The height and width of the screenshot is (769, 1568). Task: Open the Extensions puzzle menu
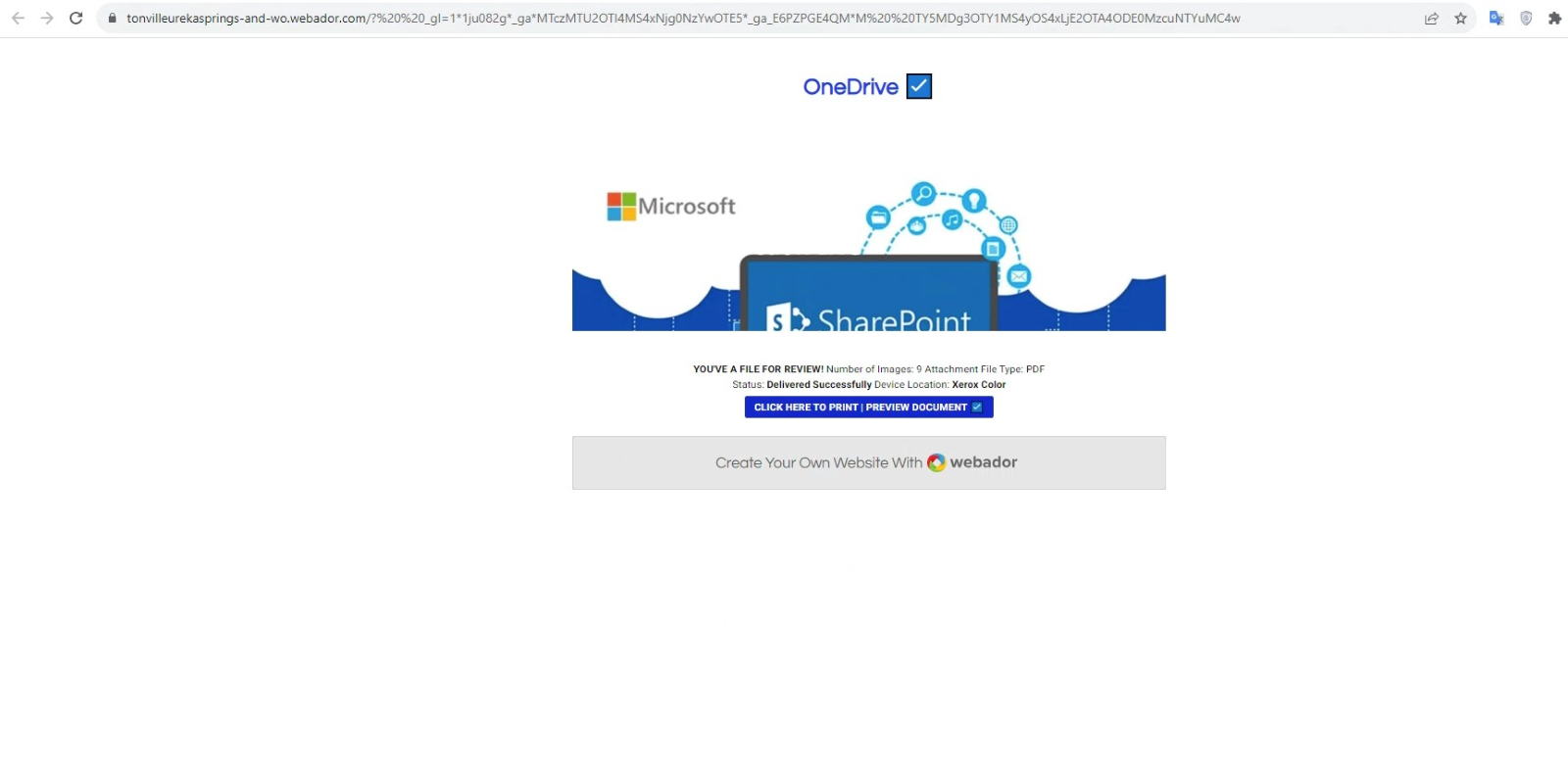pos(1554,18)
